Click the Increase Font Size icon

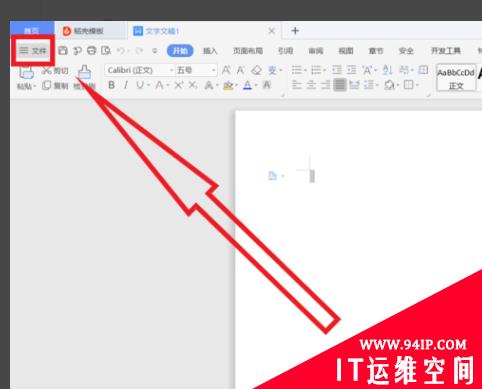[x=226, y=70]
